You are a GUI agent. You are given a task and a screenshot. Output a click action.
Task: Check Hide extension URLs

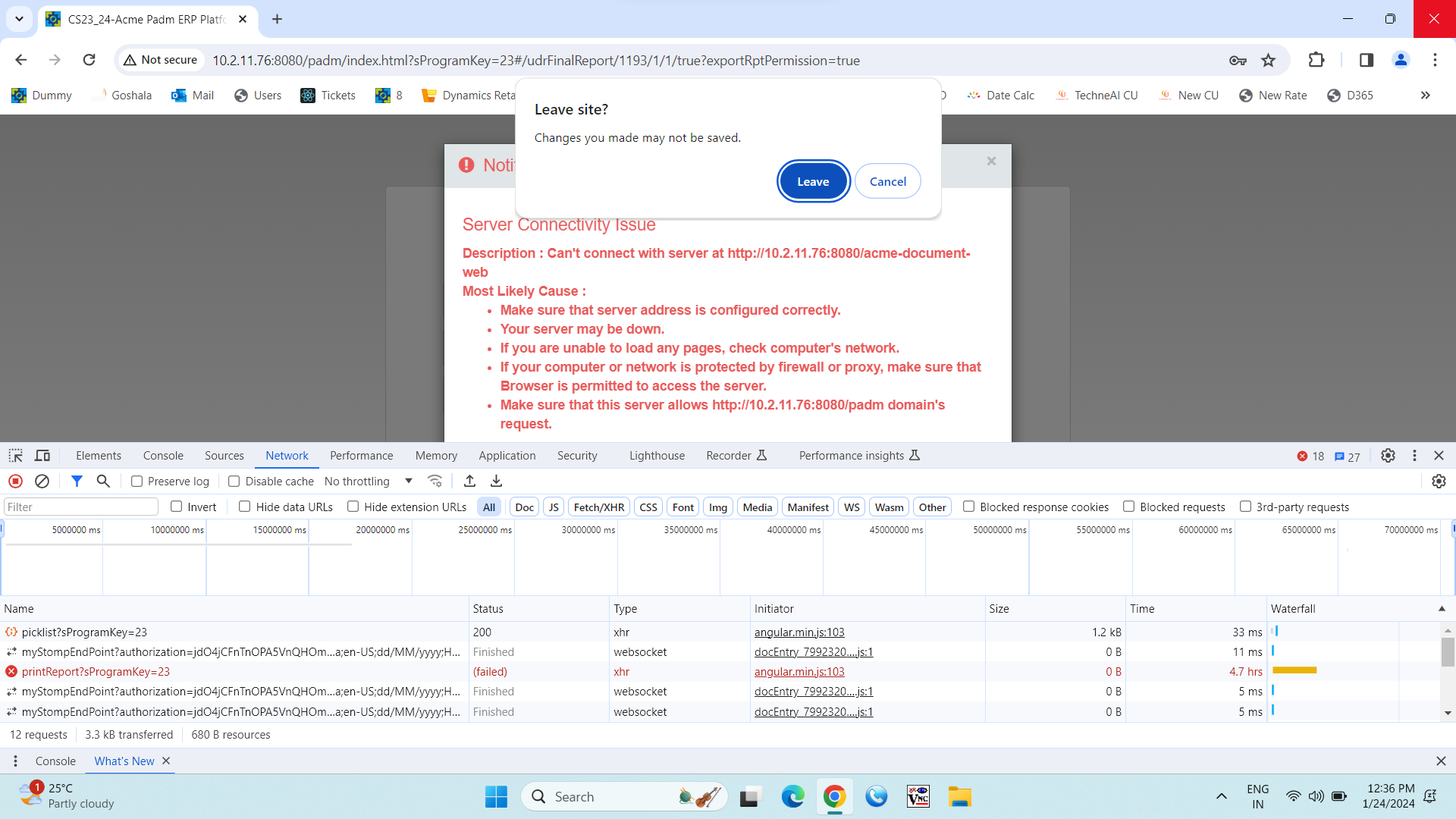coord(353,507)
